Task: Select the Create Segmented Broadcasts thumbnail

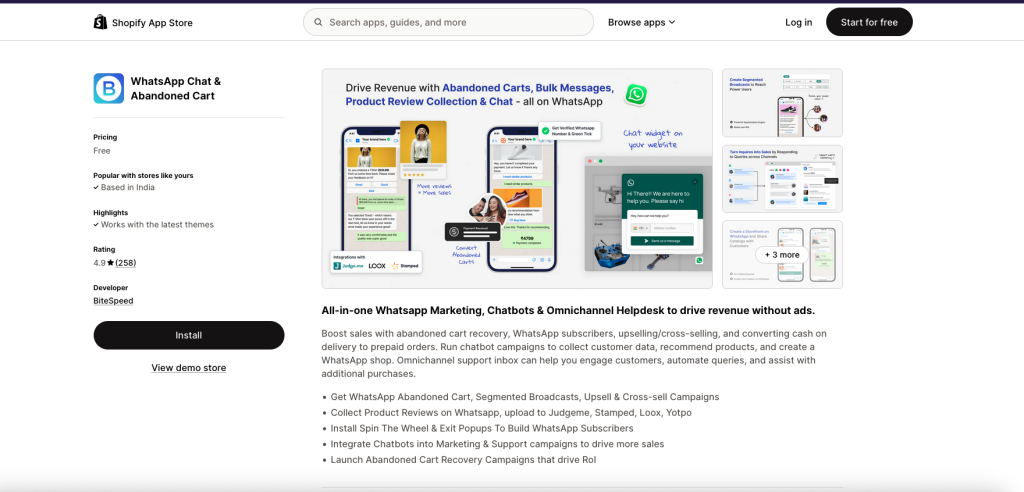Action: click(x=782, y=103)
